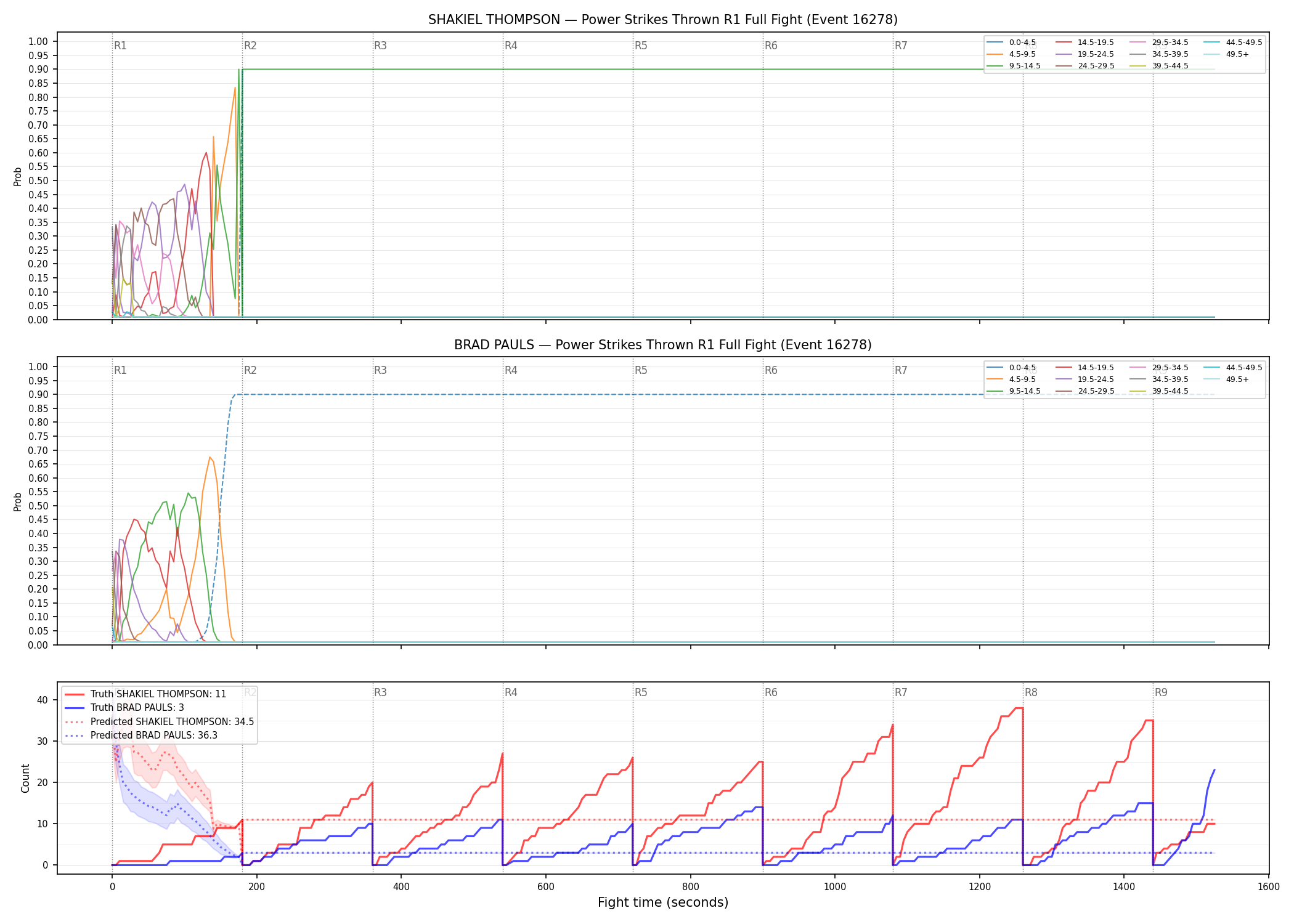Screen dimensions: 1294x924
Task: Click the 20 tick on the Count axis
Action: (x=43, y=782)
